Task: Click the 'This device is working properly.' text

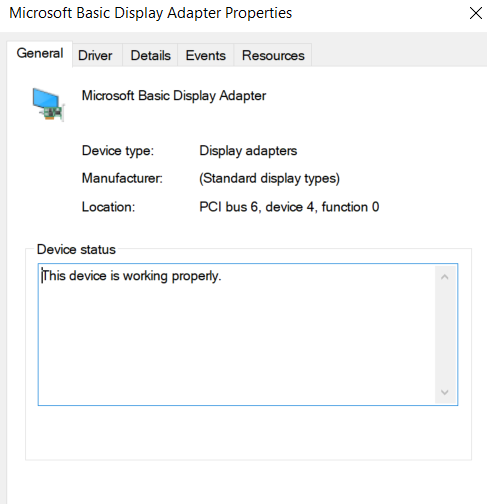Action: (131, 276)
